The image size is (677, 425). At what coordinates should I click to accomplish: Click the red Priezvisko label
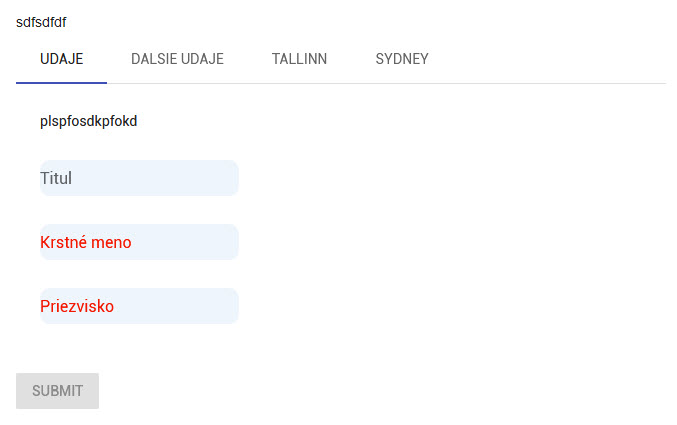coord(77,306)
